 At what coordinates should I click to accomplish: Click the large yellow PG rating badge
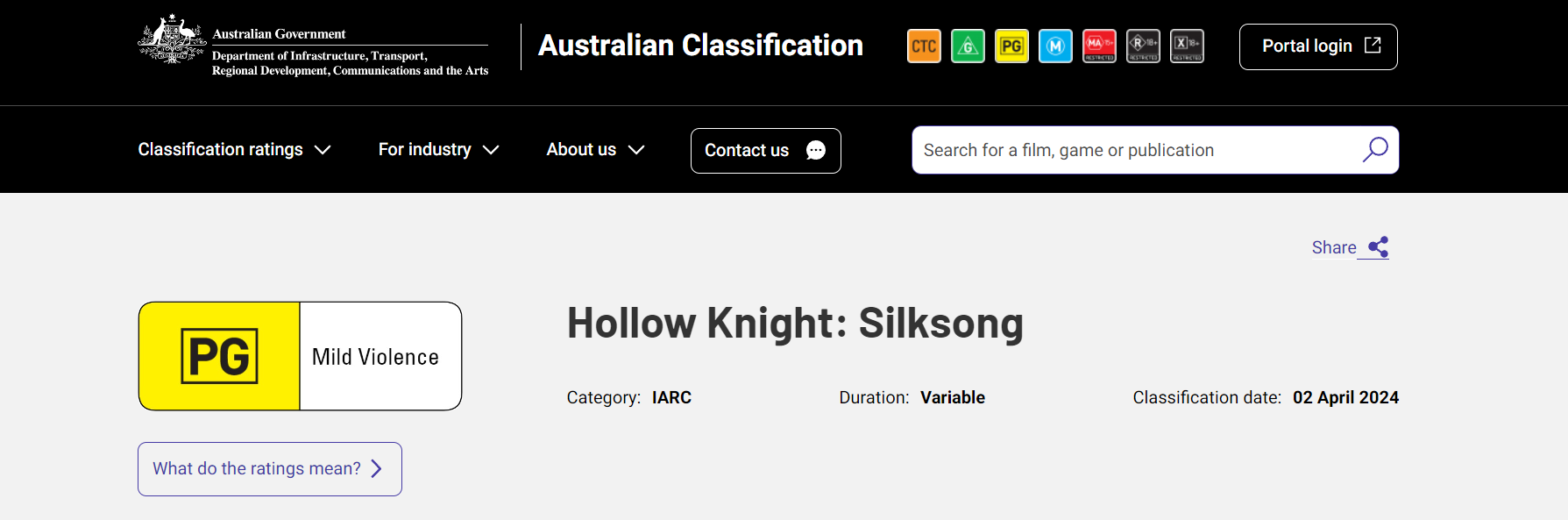[x=220, y=356]
